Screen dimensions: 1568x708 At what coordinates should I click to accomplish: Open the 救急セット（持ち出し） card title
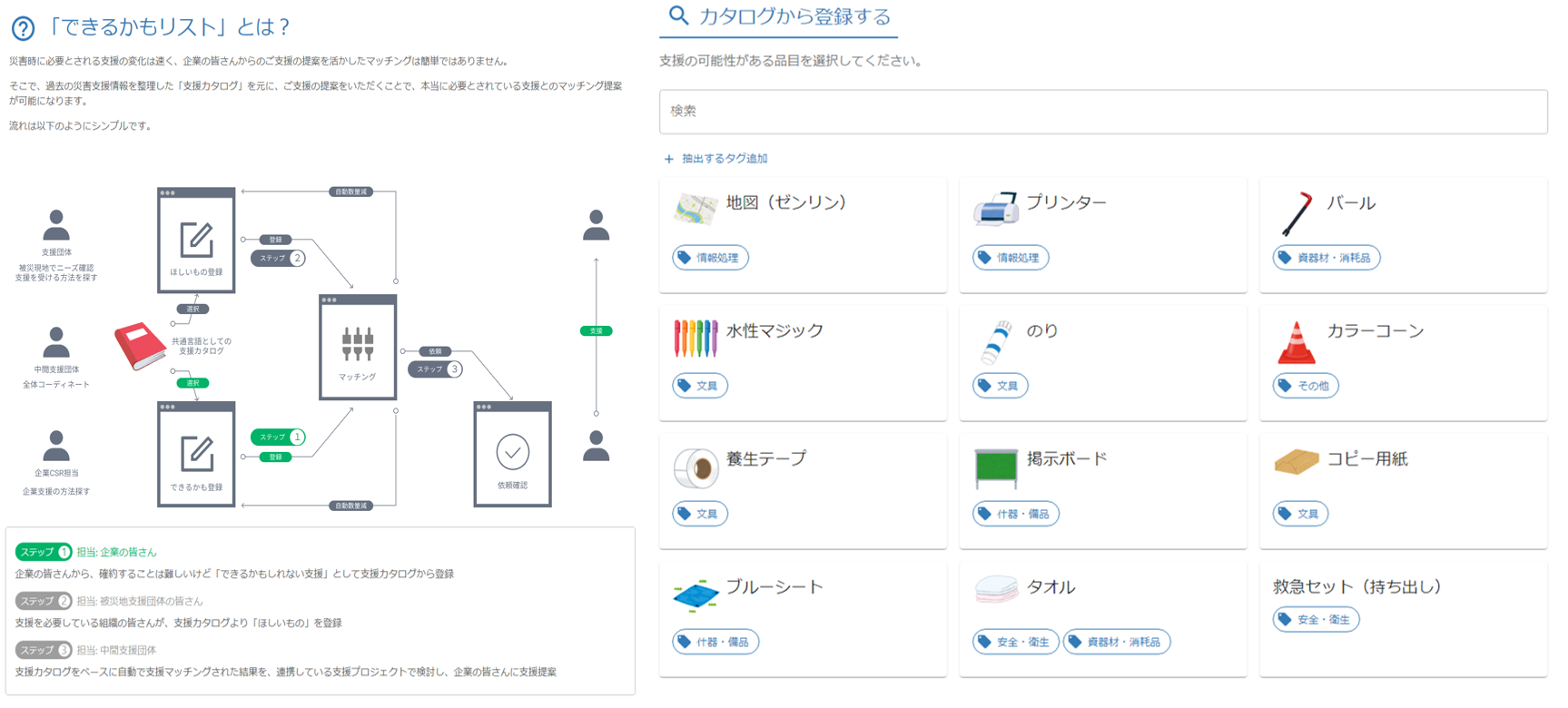tap(1356, 587)
